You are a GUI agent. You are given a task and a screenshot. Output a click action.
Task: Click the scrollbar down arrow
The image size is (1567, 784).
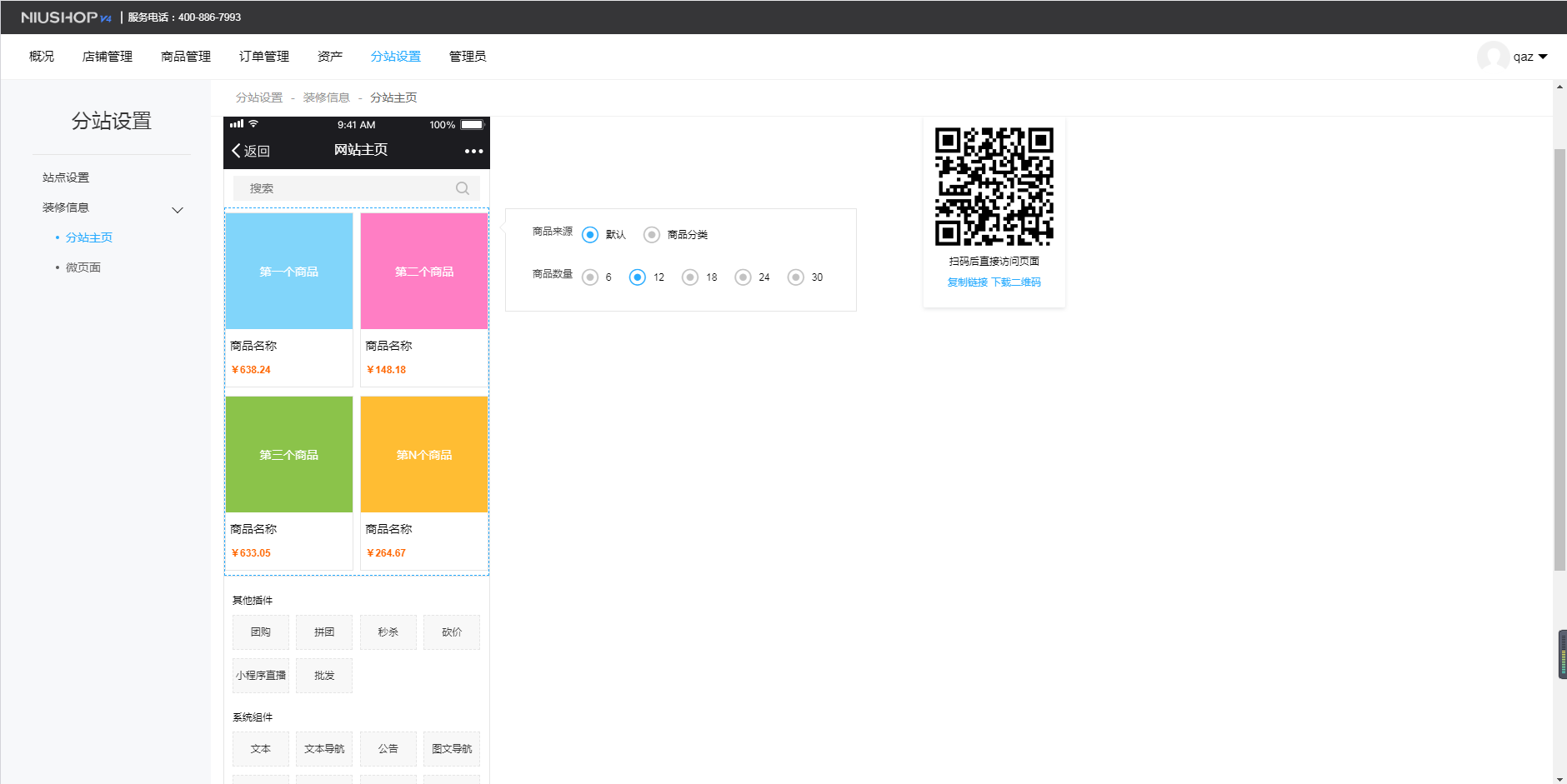(1559, 778)
